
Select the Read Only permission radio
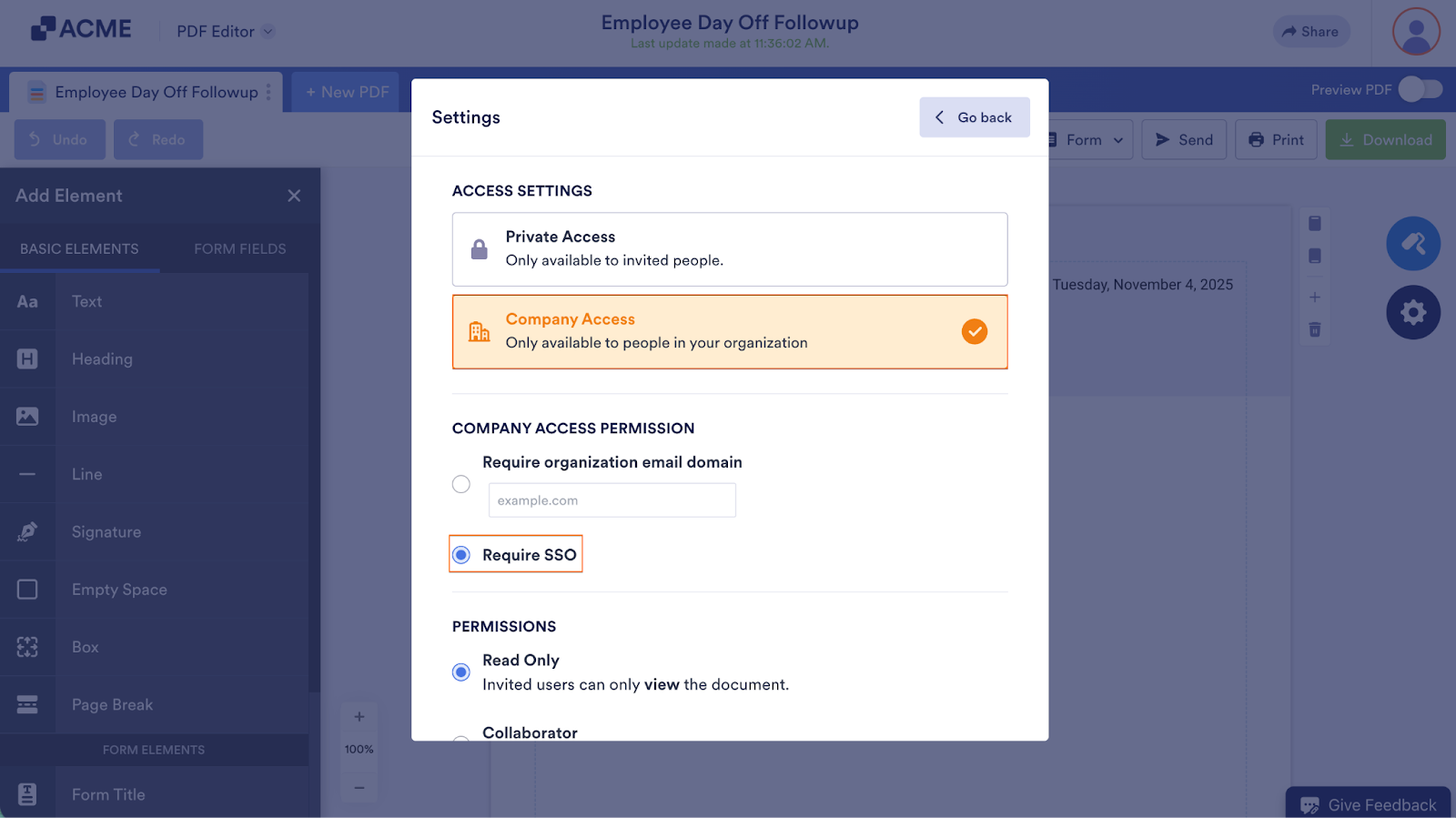(x=461, y=672)
